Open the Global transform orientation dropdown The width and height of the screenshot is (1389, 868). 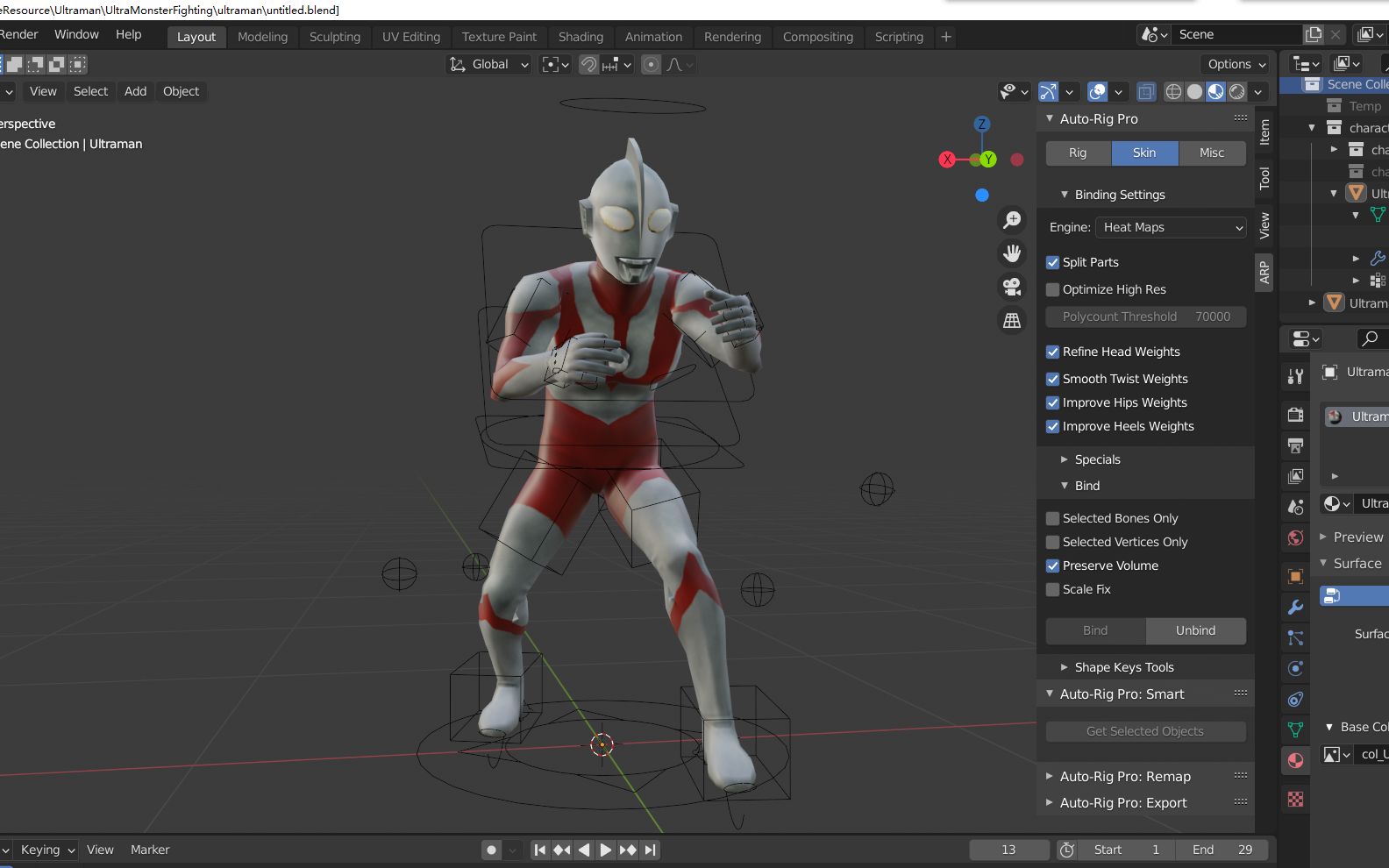[489, 64]
